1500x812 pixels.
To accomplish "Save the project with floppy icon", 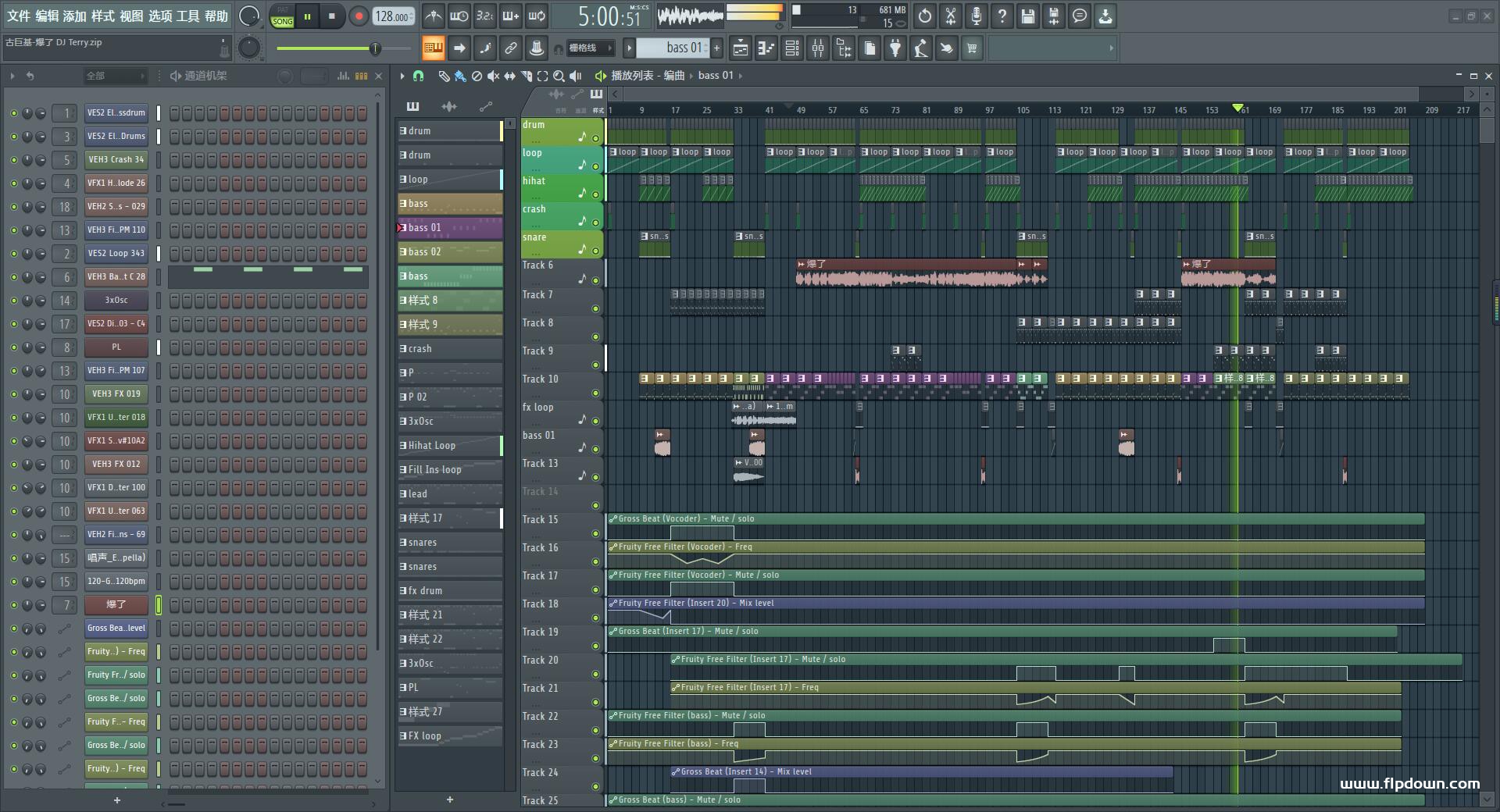I will [1028, 16].
